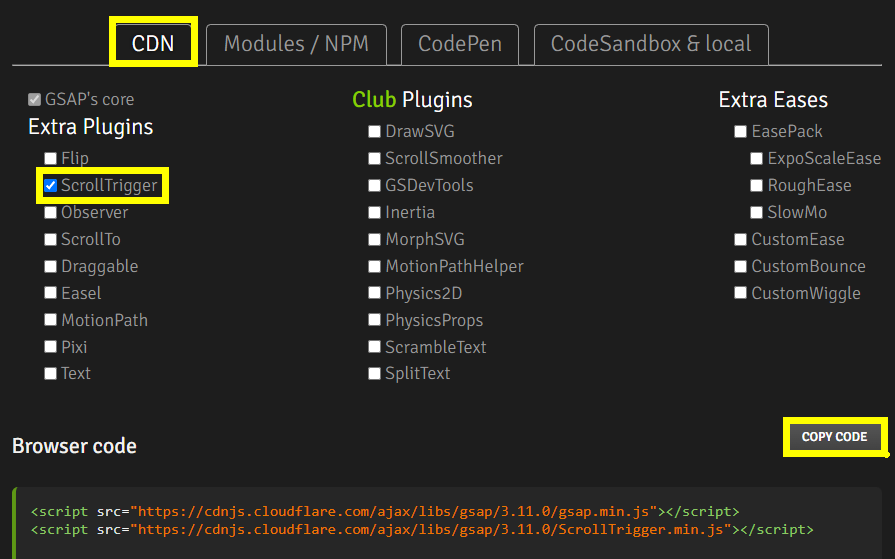Check the ScrollTo plugin box

coord(50,239)
